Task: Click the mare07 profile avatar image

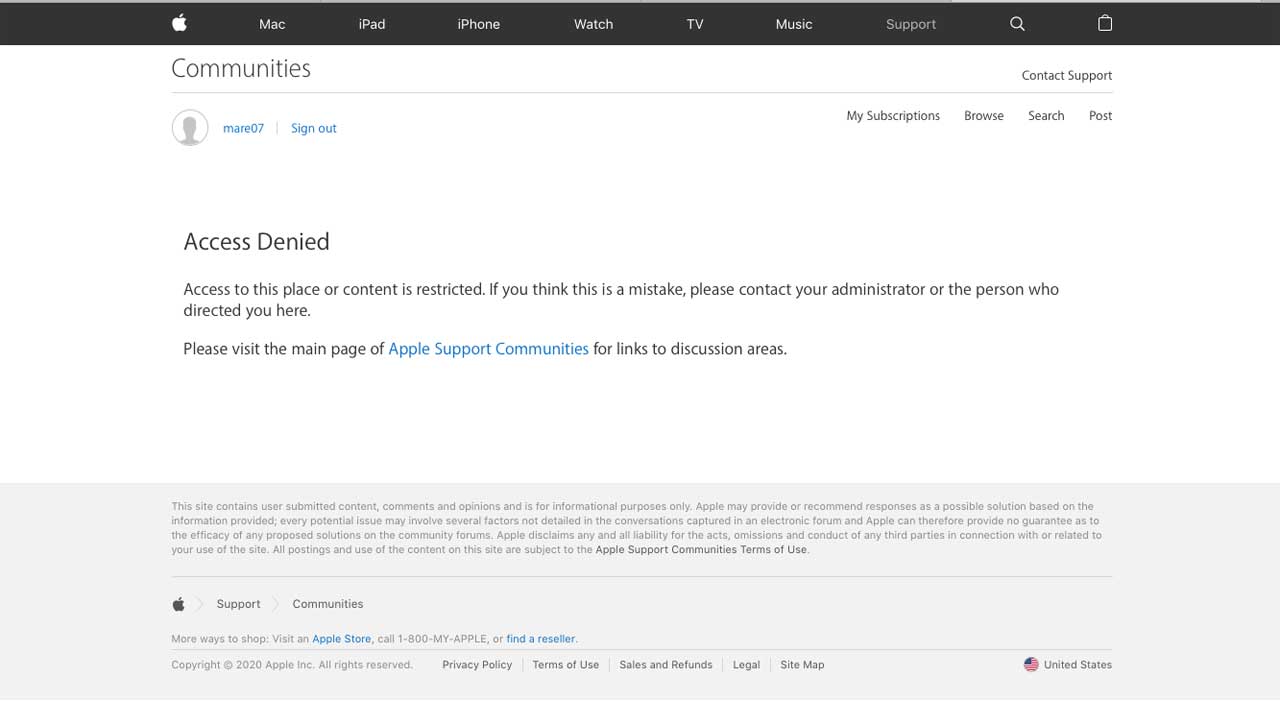Action: coord(190,128)
